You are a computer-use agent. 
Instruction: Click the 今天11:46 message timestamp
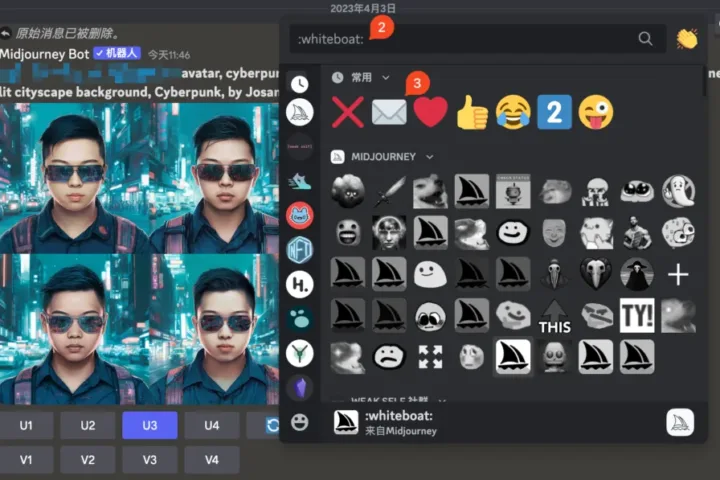pos(169,55)
